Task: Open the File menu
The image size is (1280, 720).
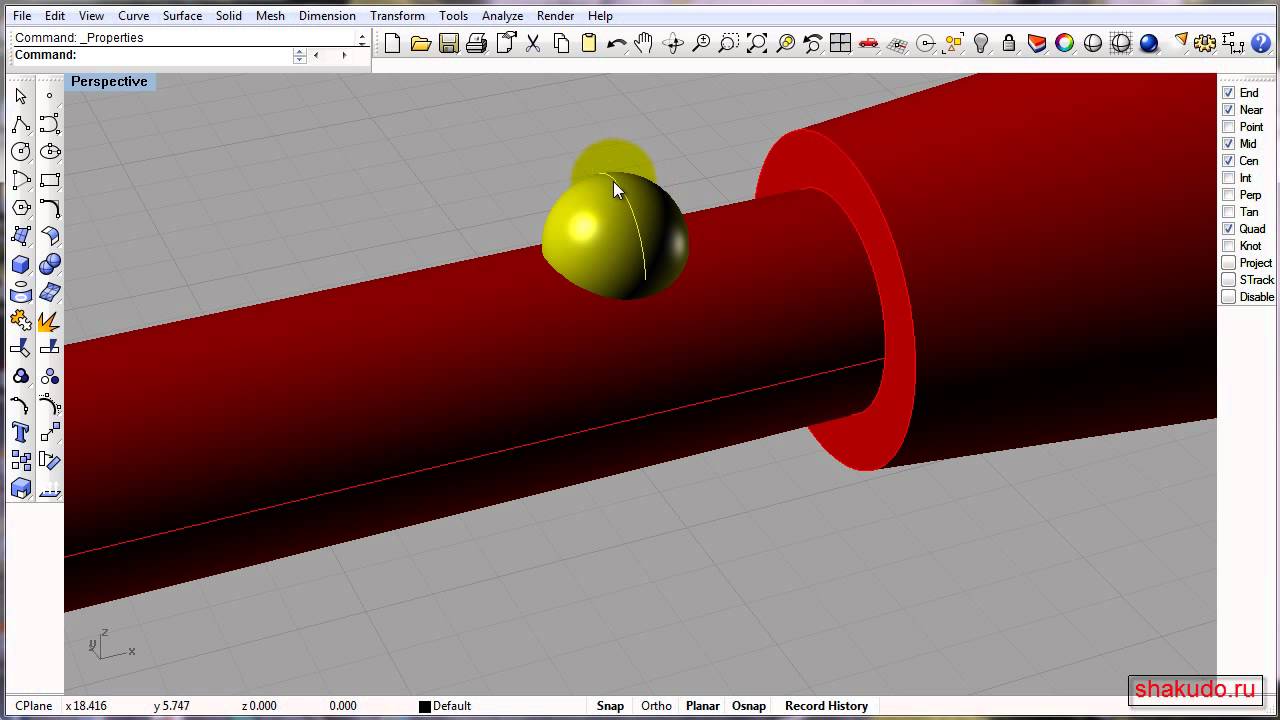Action: point(22,16)
